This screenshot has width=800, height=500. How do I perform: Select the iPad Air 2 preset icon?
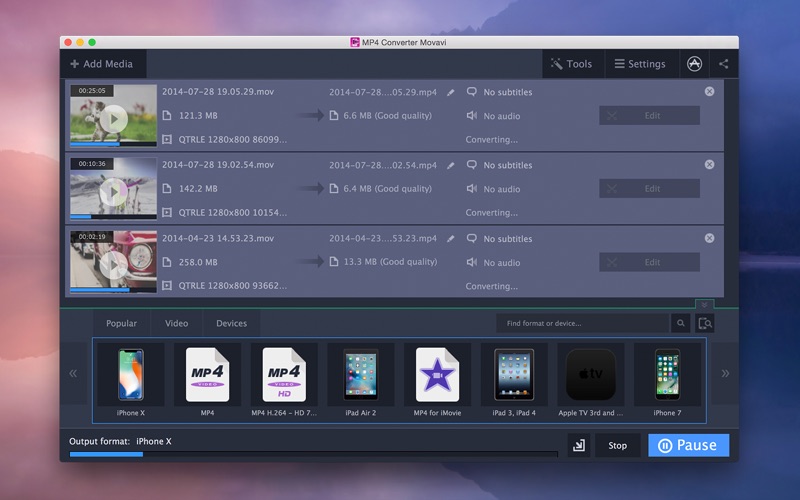[x=360, y=374]
